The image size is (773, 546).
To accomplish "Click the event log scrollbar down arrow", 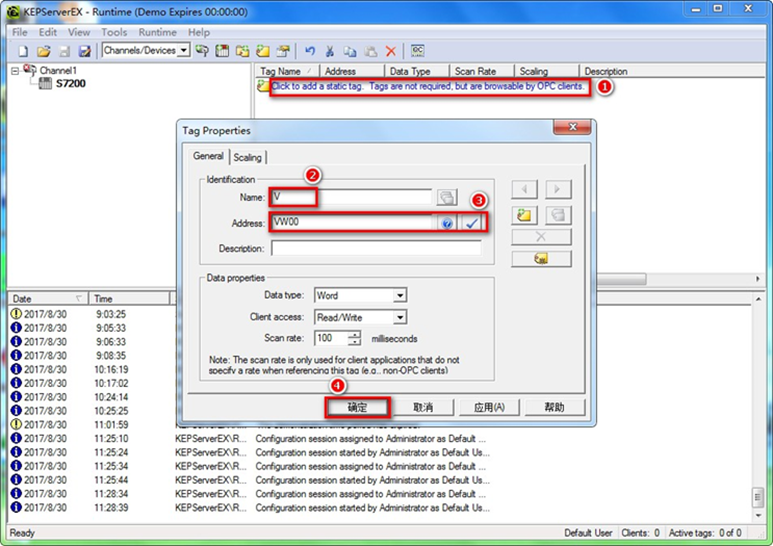I will [758, 515].
